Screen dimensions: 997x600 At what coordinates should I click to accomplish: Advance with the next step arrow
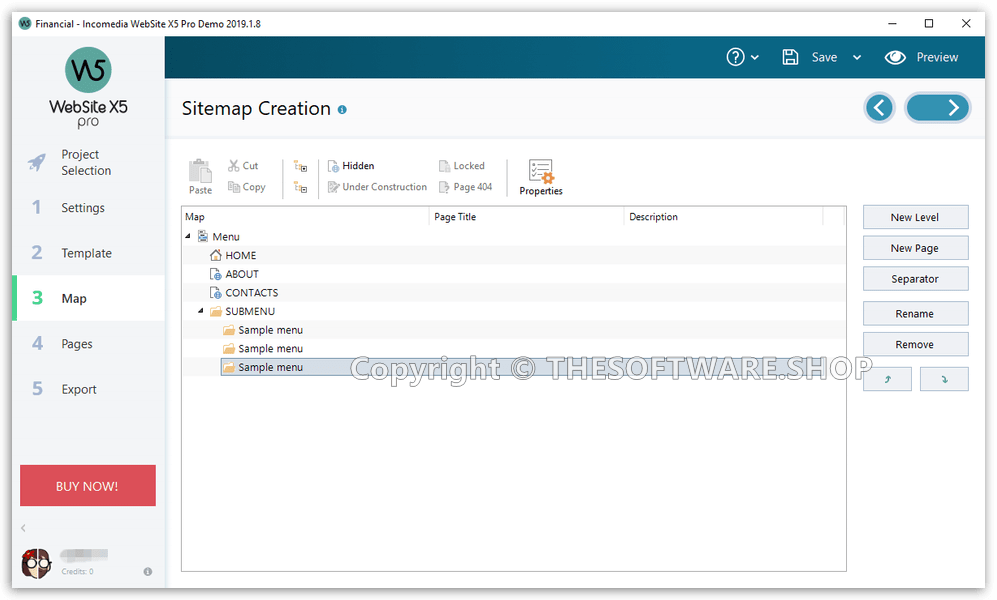pos(937,108)
